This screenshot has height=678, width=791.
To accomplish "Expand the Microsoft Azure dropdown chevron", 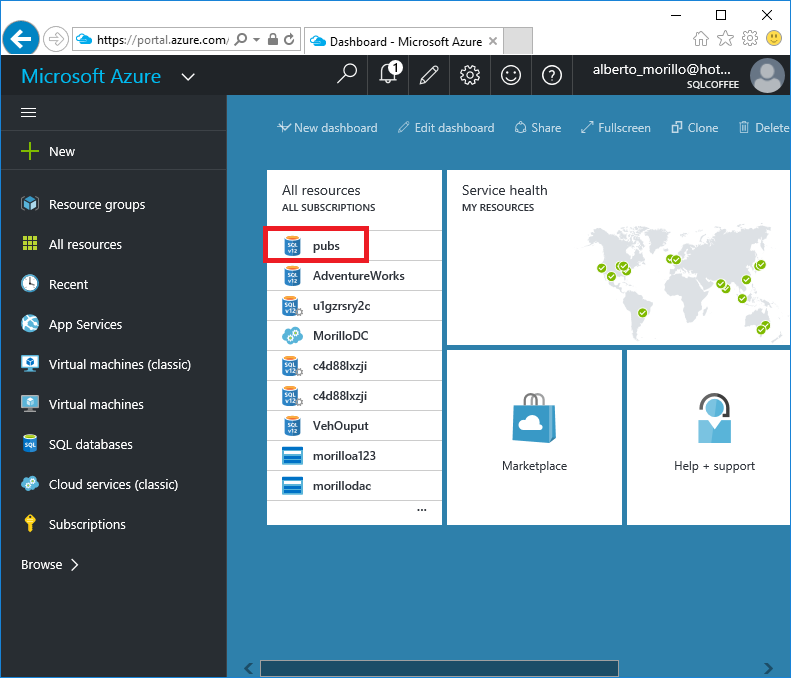I will pyautogui.click(x=188, y=77).
